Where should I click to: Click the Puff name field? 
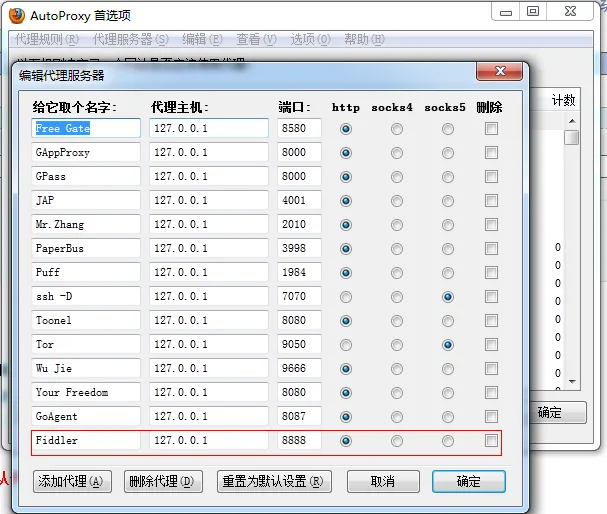coord(86,272)
